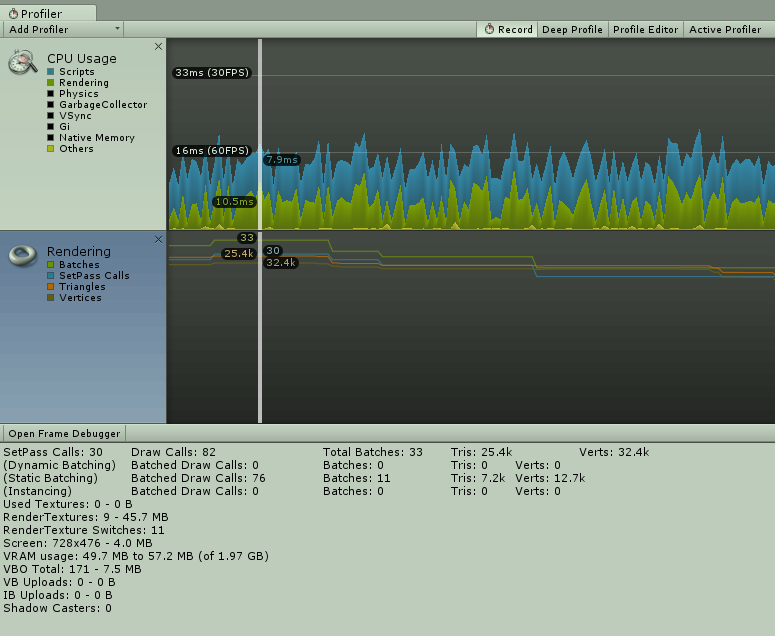
Task: Toggle the Others yellow legend swatch
Action: pyautogui.click(x=50, y=148)
